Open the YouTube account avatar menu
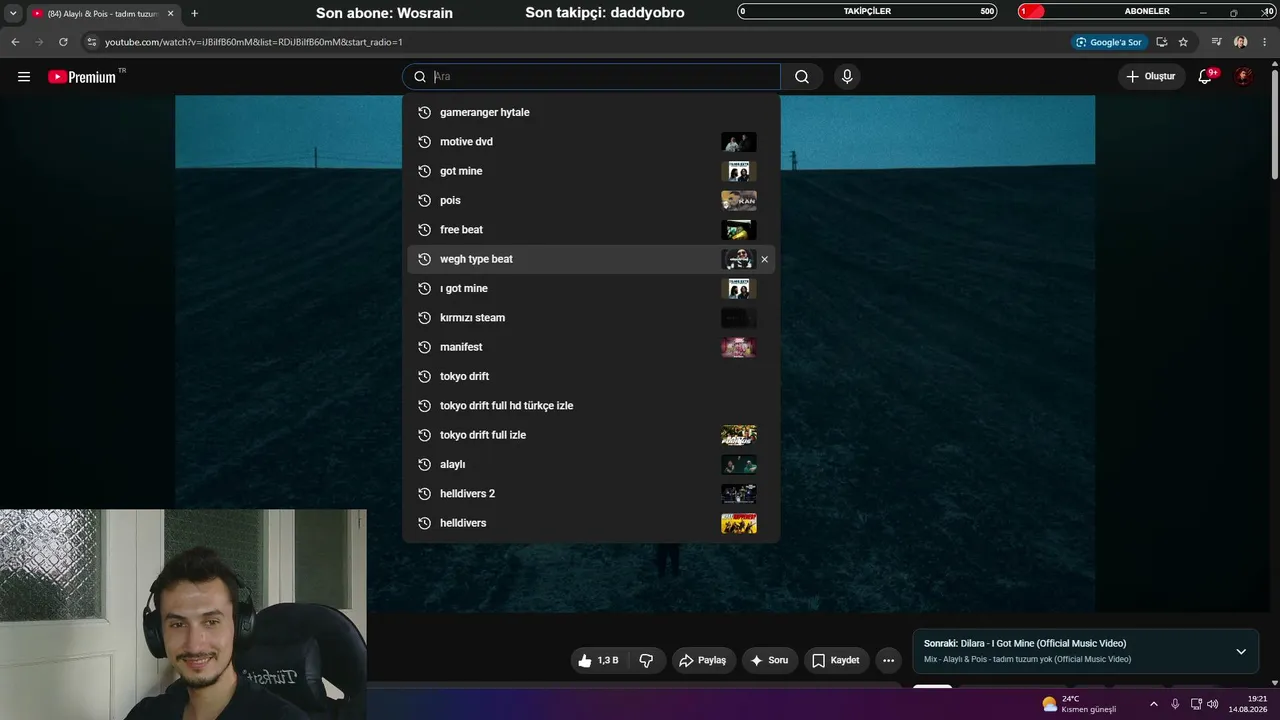 (1243, 77)
